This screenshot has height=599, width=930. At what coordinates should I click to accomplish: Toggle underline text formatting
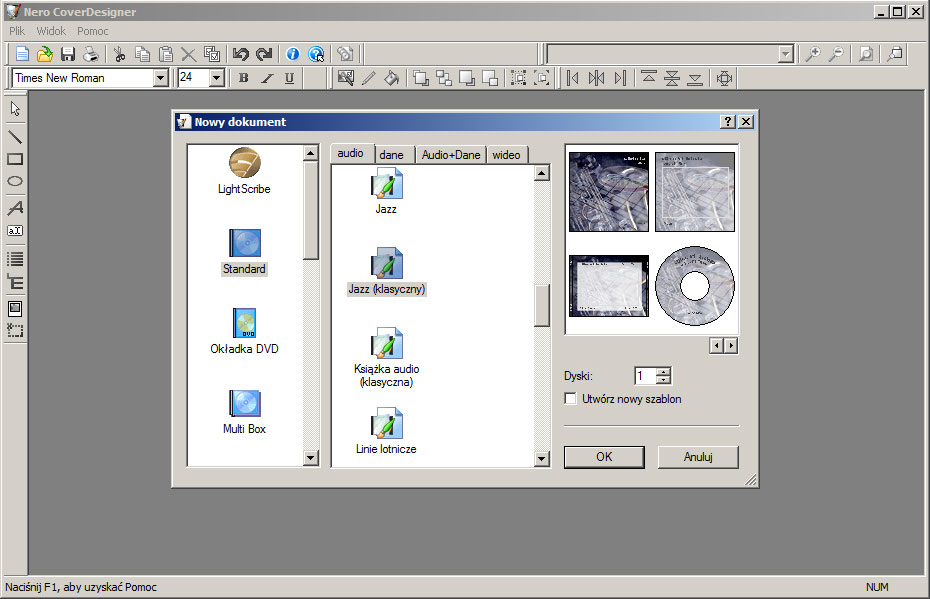(289, 78)
